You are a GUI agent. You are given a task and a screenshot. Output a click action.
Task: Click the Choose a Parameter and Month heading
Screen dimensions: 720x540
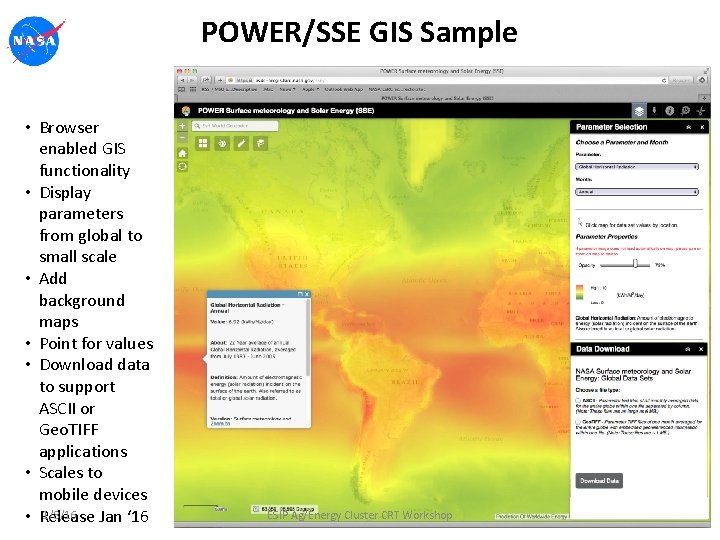[x=622, y=142]
